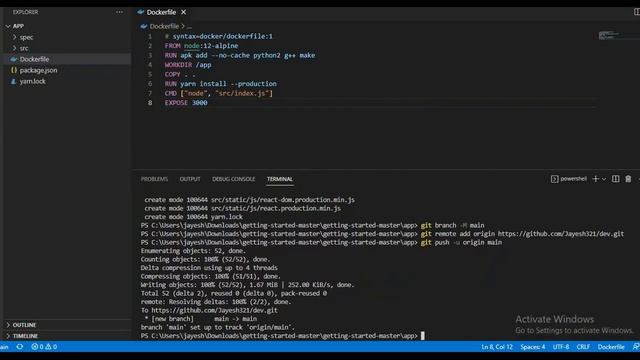Open the launch profile dropdown arrow
The height and width of the screenshot is (360, 640).
pos(604,179)
